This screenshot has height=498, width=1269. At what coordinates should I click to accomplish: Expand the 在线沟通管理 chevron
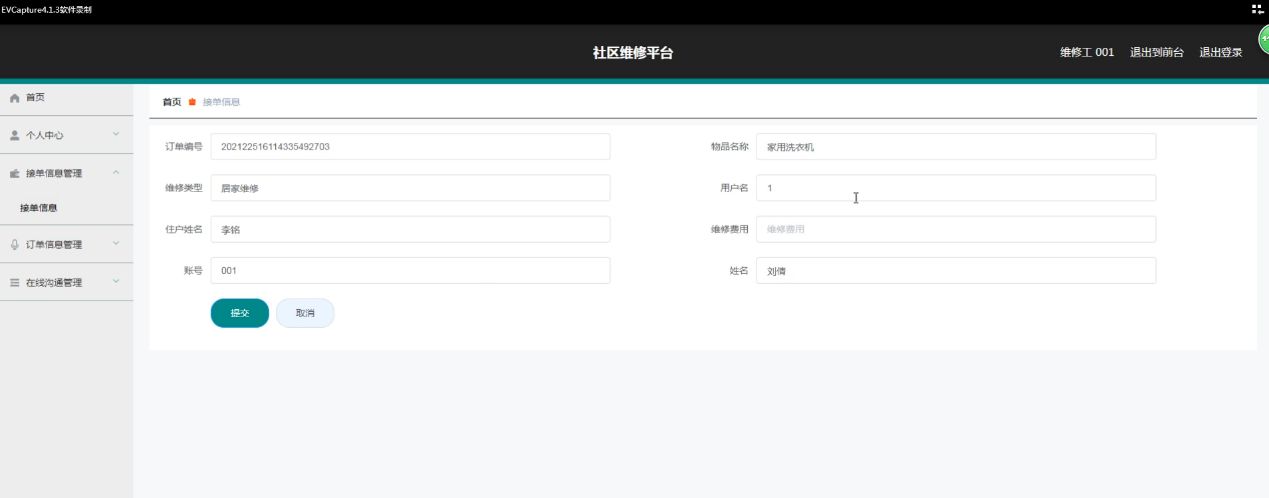(x=116, y=282)
